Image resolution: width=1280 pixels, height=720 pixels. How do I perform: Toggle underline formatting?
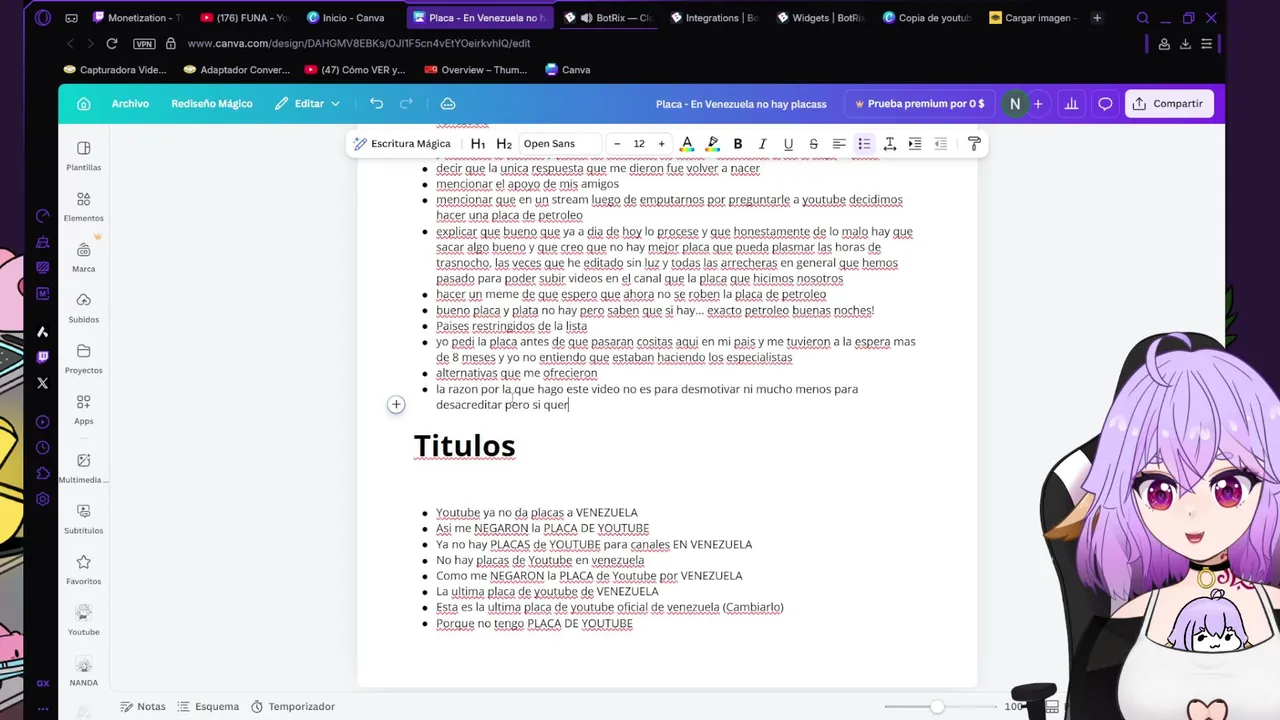click(788, 144)
